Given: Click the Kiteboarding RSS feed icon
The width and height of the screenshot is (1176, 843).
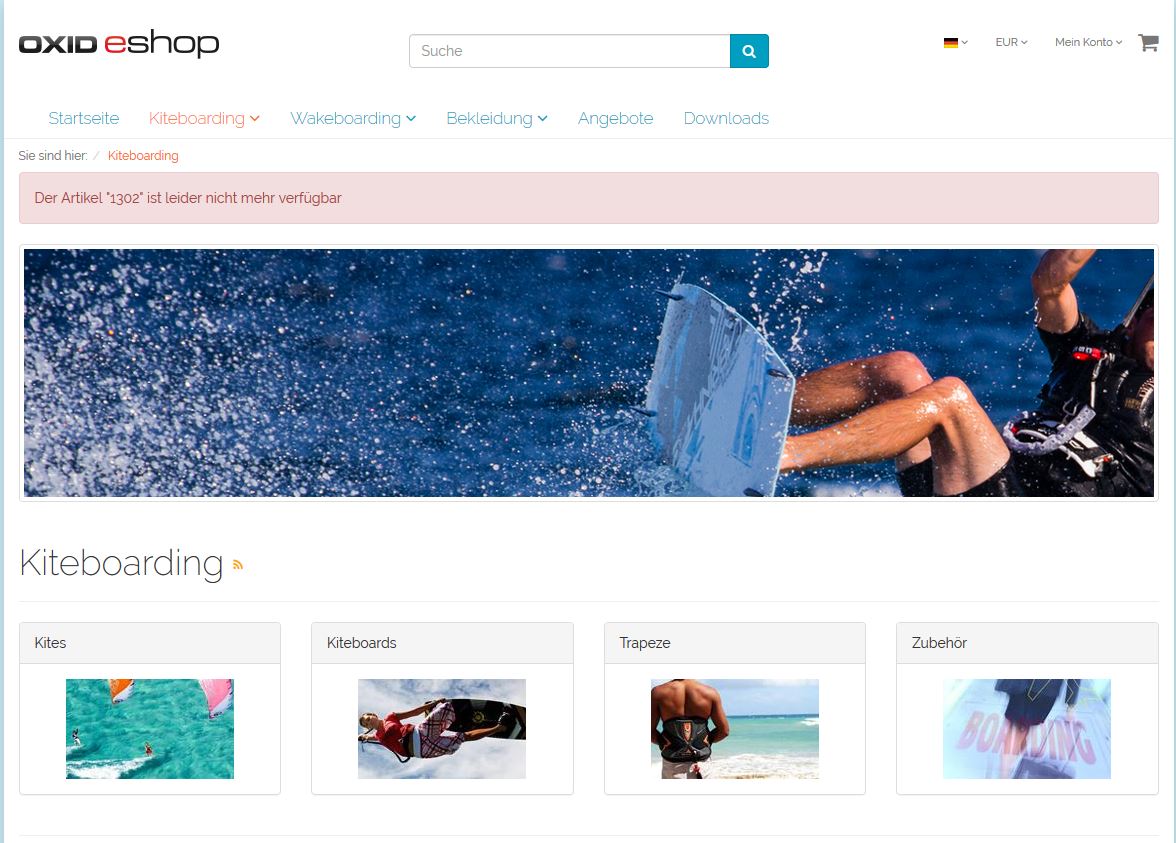Looking at the screenshot, I should [x=238, y=565].
